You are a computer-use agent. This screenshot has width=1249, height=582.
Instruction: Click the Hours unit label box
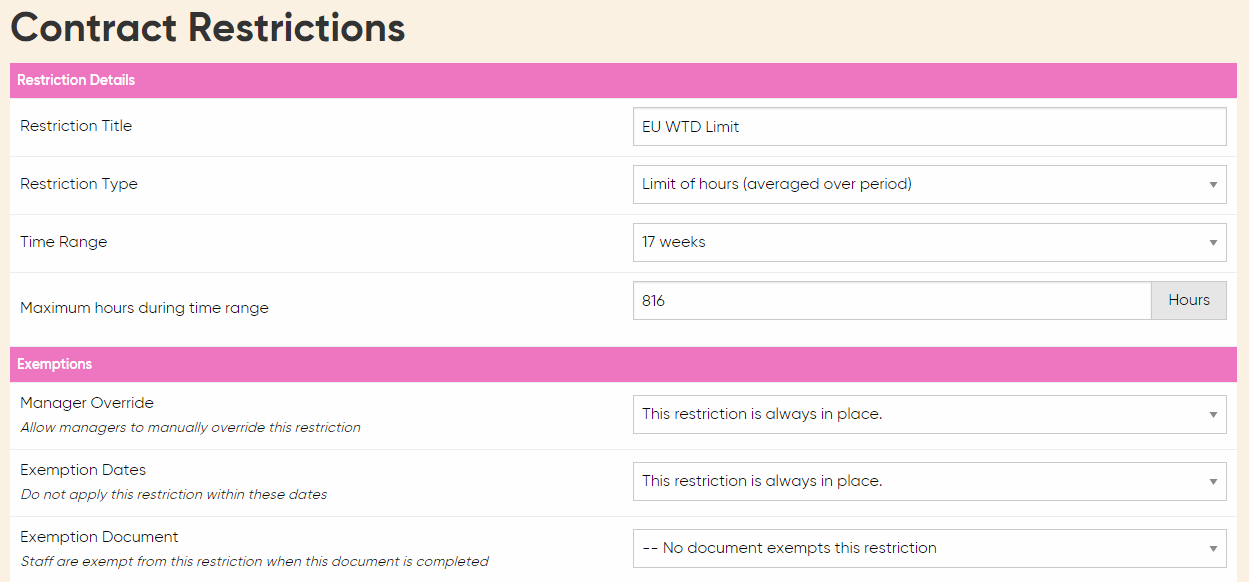point(1189,300)
